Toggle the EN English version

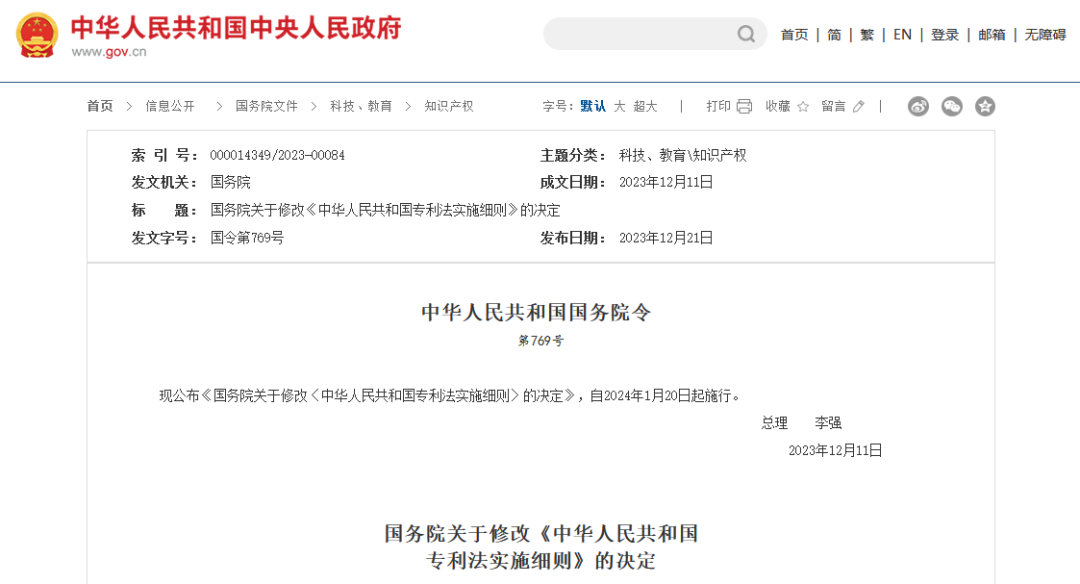click(x=901, y=34)
